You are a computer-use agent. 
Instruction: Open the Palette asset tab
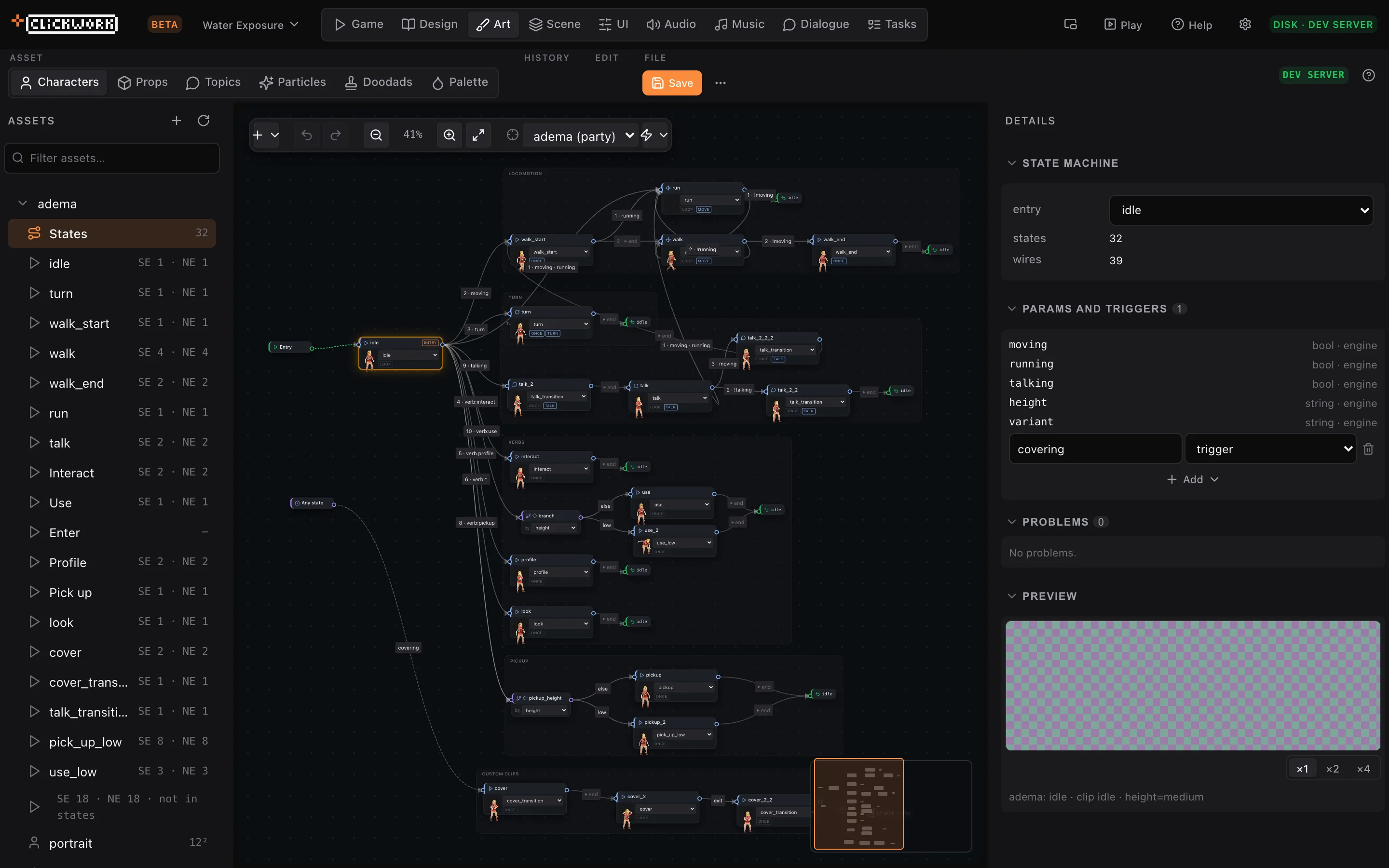(x=460, y=82)
